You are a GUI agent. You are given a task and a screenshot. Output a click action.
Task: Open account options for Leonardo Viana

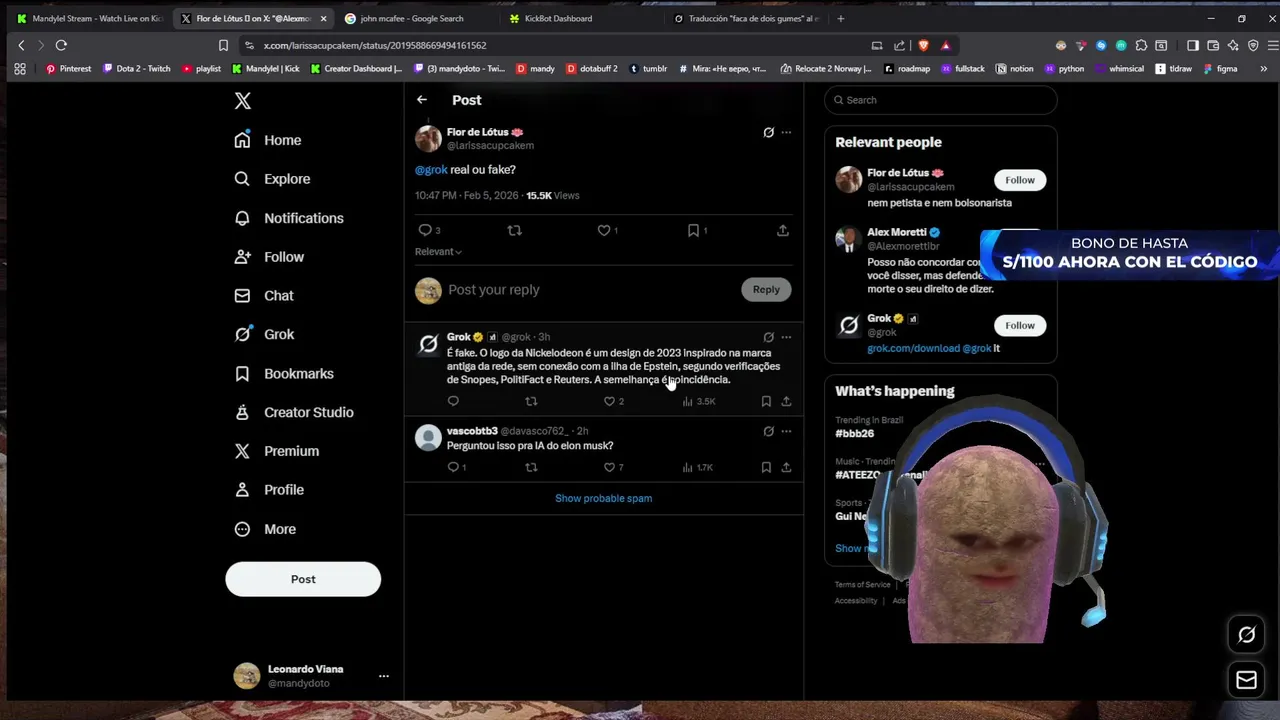[x=383, y=676]
